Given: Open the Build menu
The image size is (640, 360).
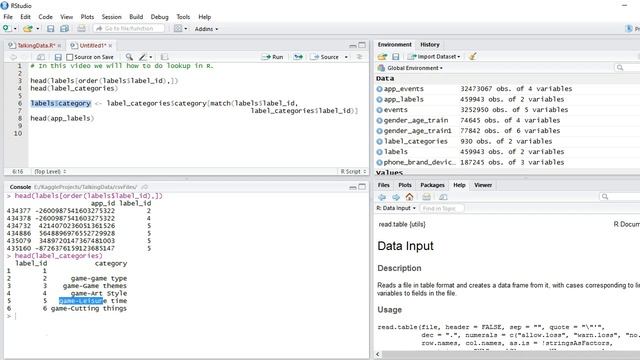Looking at the screenshot, I should [136, 17].
